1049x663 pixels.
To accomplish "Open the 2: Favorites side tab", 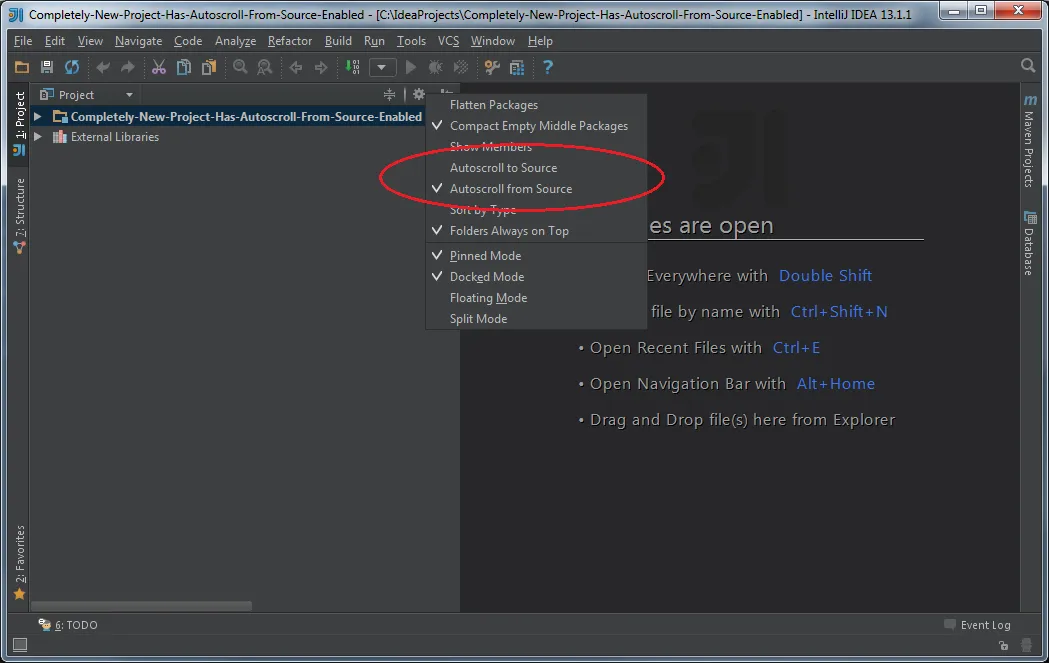I will [x=19, y=562].
